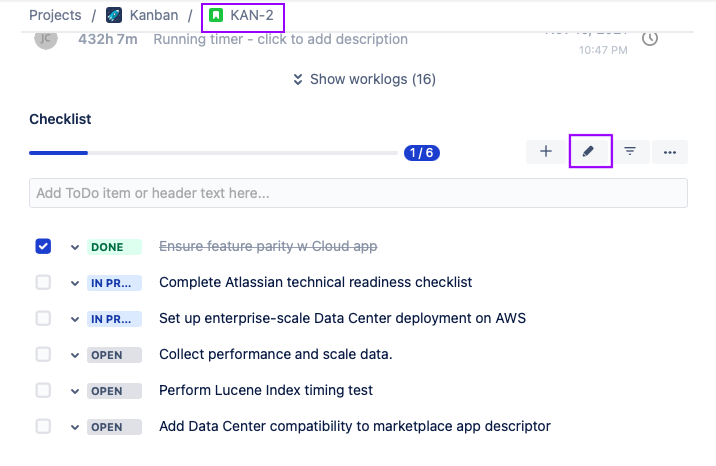Open the KAN-2 issue link
The width and height of the screenshot is (716, 466).
point(252,16)
